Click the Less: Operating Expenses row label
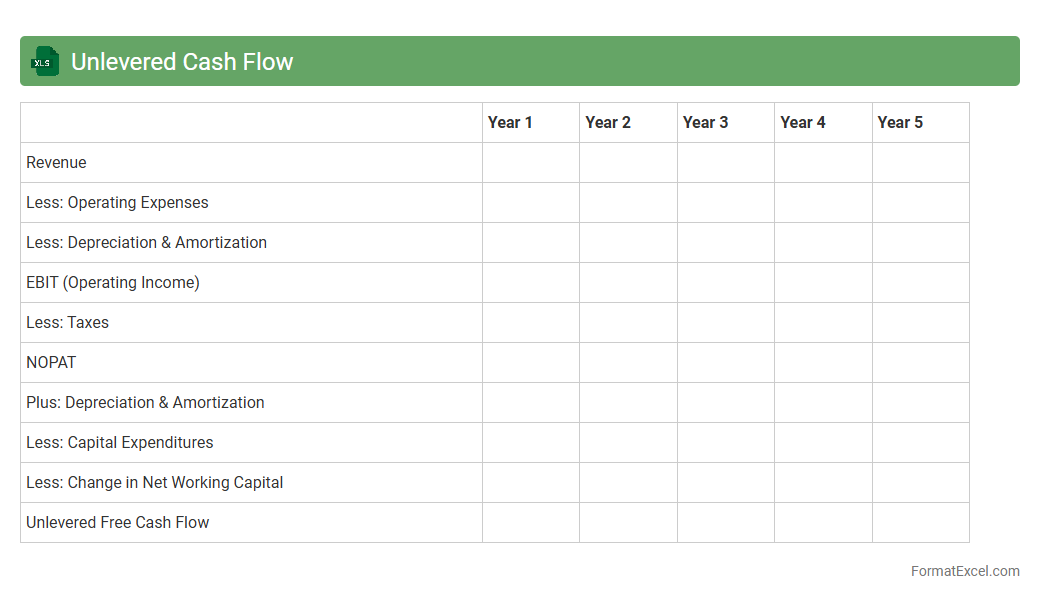The image size is (1040, 600). pos(117,203)
